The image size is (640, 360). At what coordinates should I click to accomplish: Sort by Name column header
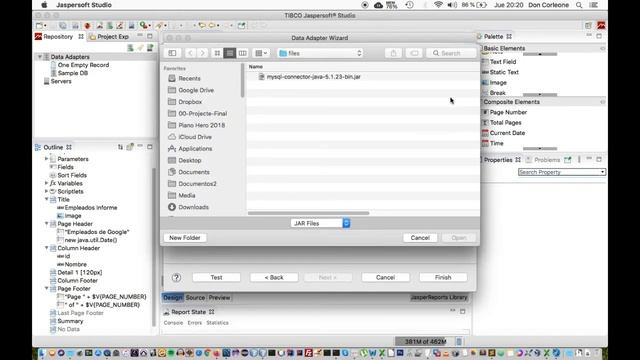click(x=256, y=67)
